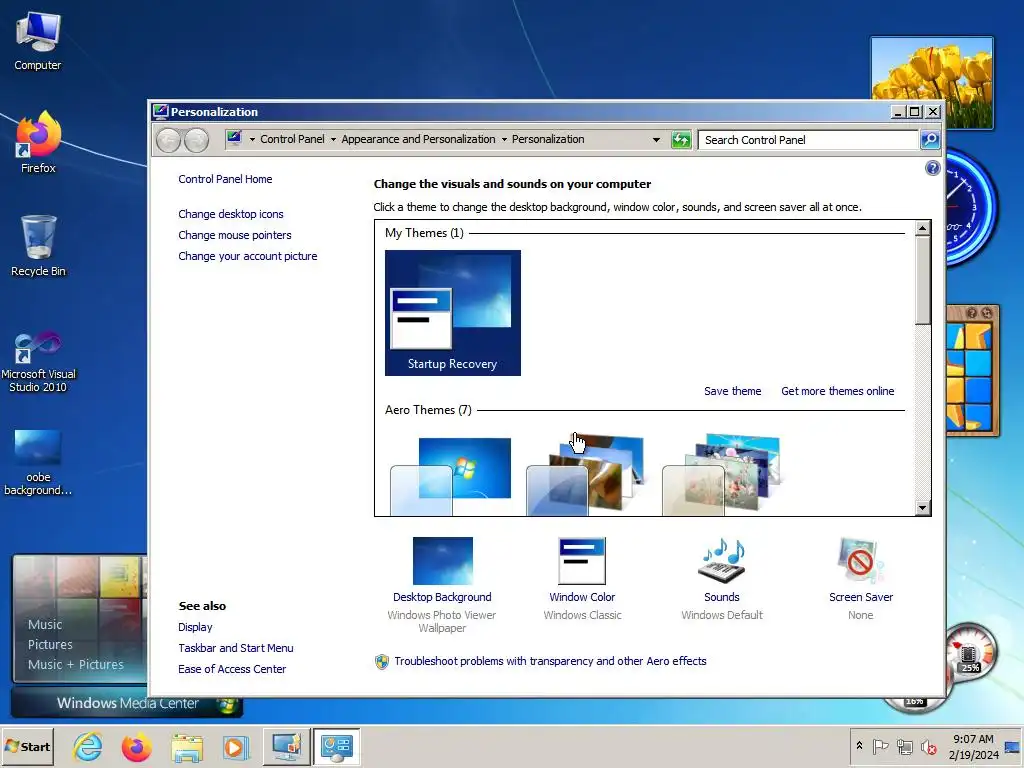Click the Personalization monitor icon on the taskbar

(287, 746)
